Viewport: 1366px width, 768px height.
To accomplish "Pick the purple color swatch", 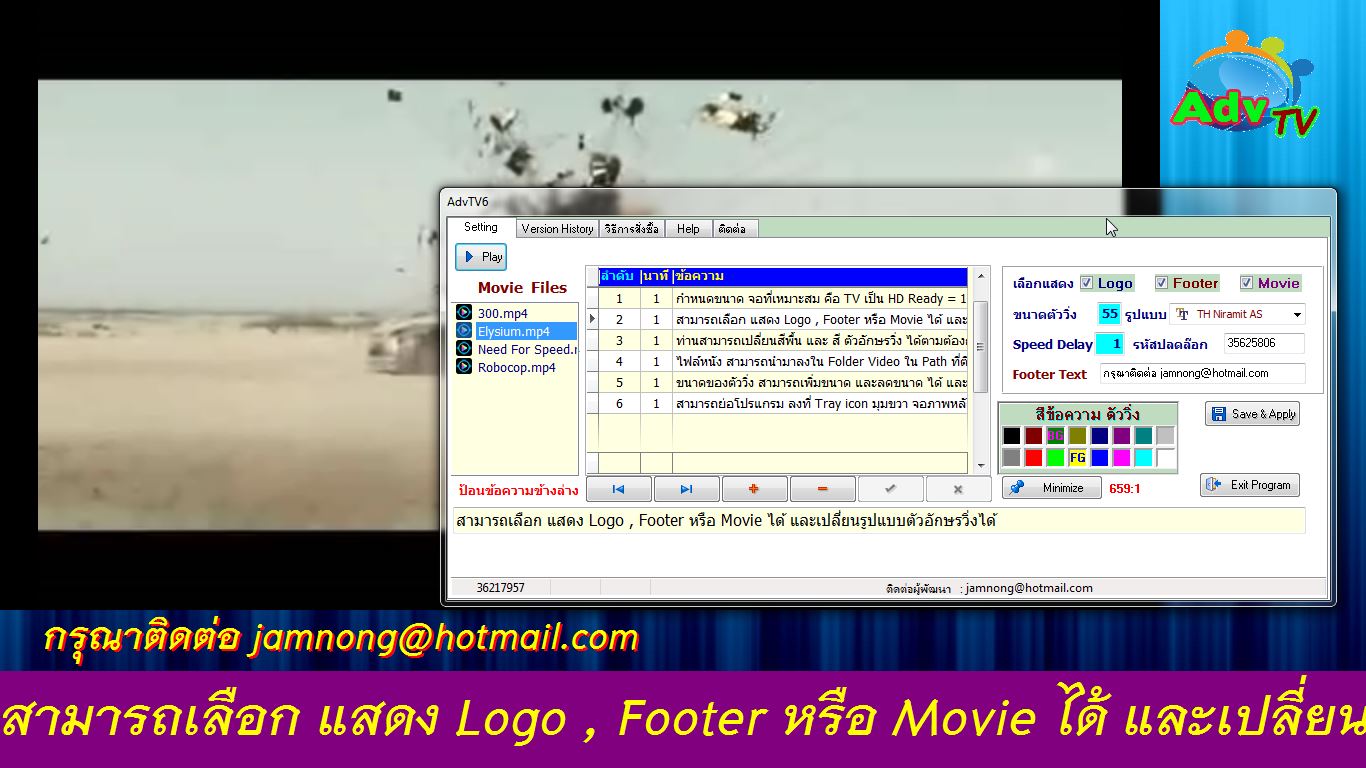I will point(1122,436).
